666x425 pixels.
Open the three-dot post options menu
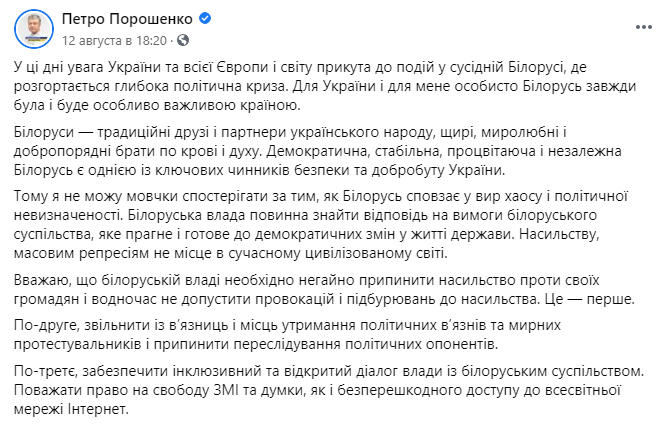click(643, 28)
